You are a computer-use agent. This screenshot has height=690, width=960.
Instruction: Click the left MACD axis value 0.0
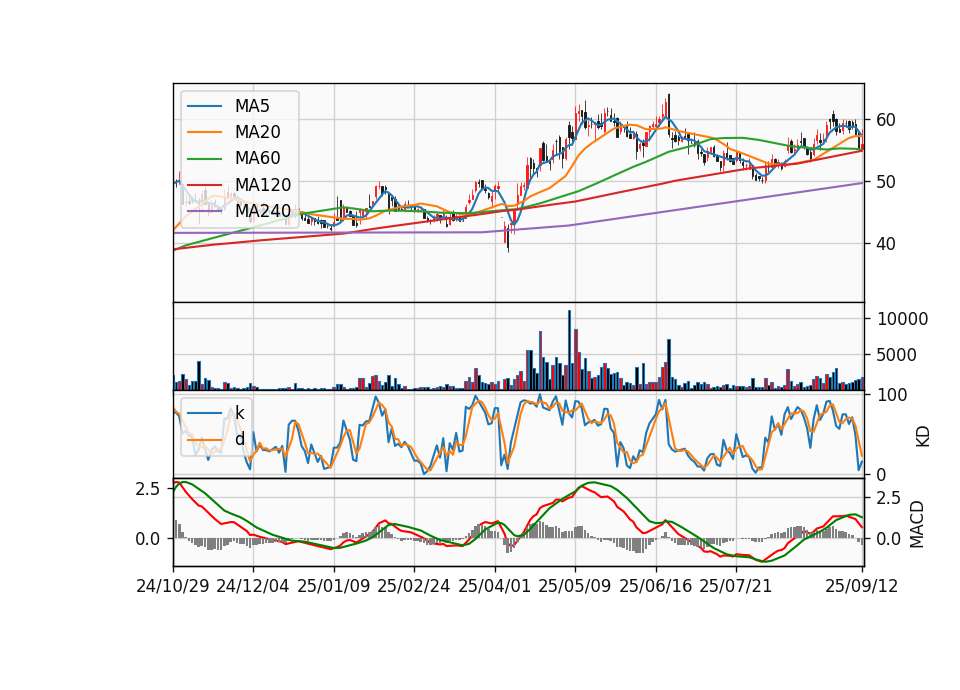point(148,539)
